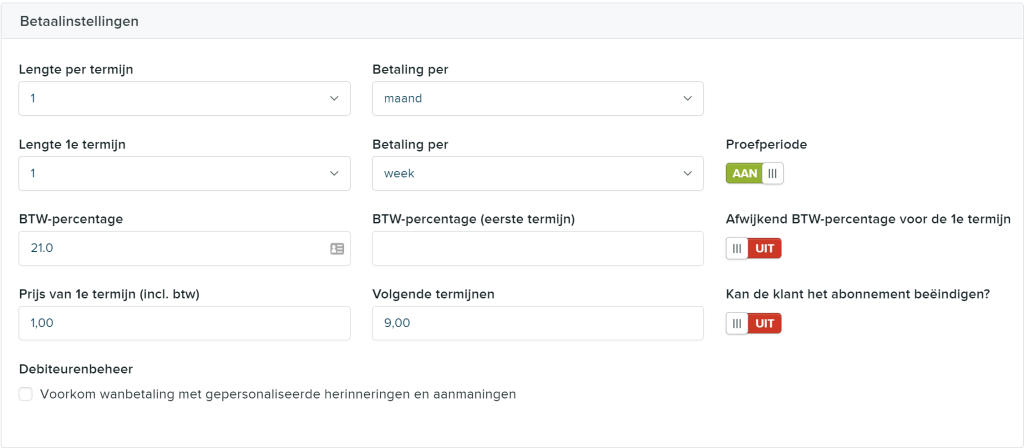Click the Voorkom wanbetaling label text
This screenshot has width=1024, height=448.
278,394
